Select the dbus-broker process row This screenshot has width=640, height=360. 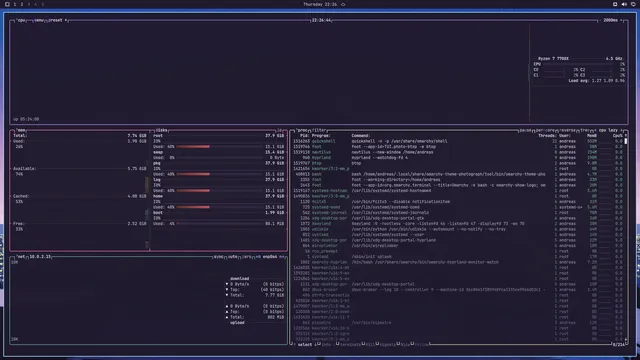tap(458, 290)
